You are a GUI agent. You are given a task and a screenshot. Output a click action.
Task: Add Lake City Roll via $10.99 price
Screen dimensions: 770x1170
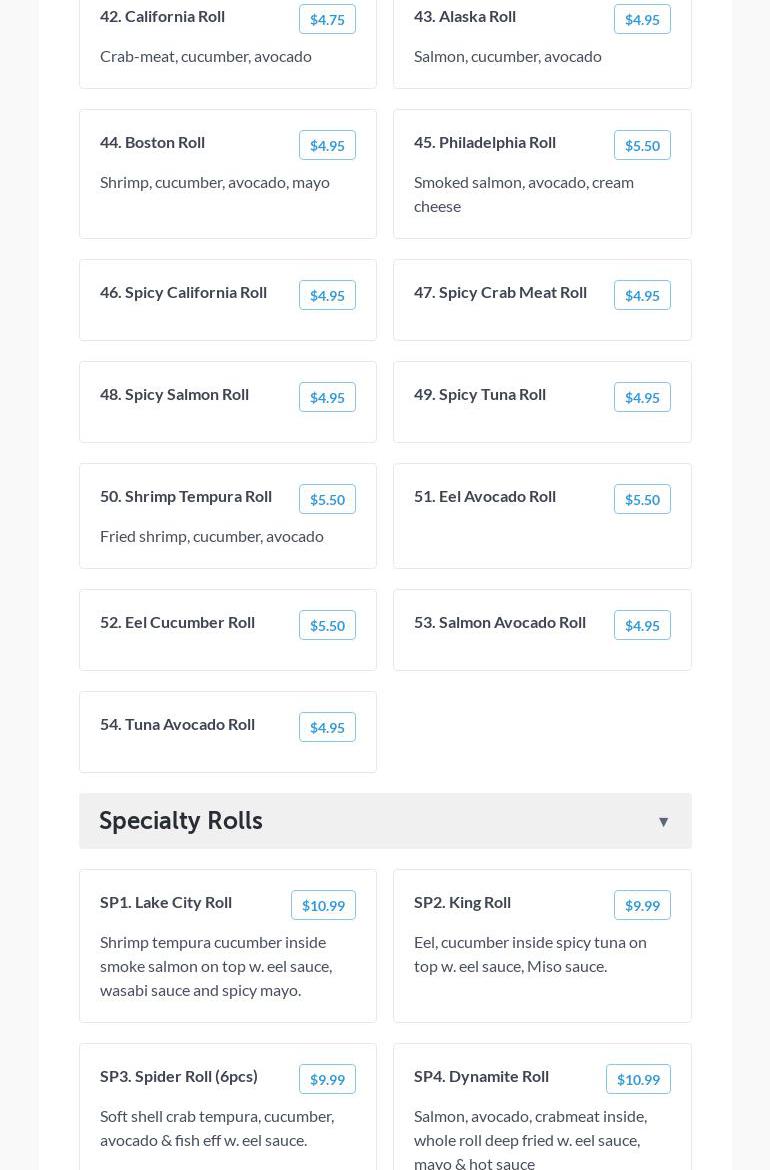323,906
